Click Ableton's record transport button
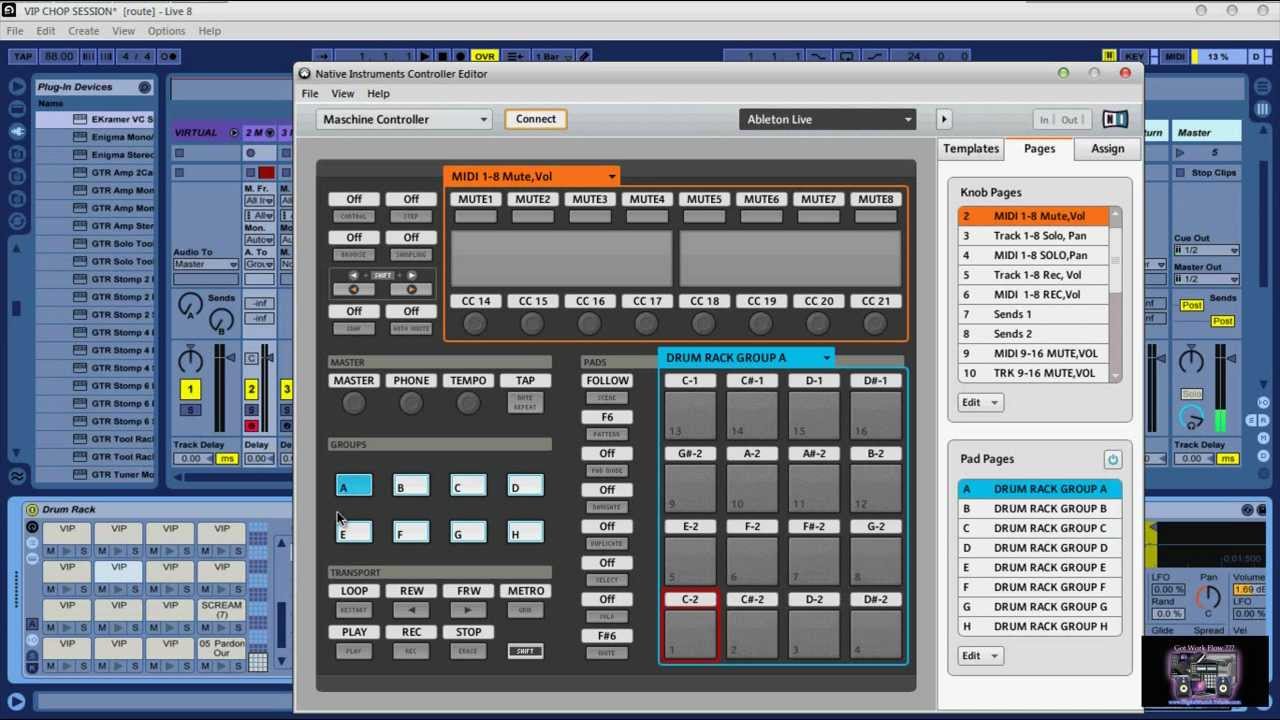Viewport: 1280px width, 720px height. 461,57
